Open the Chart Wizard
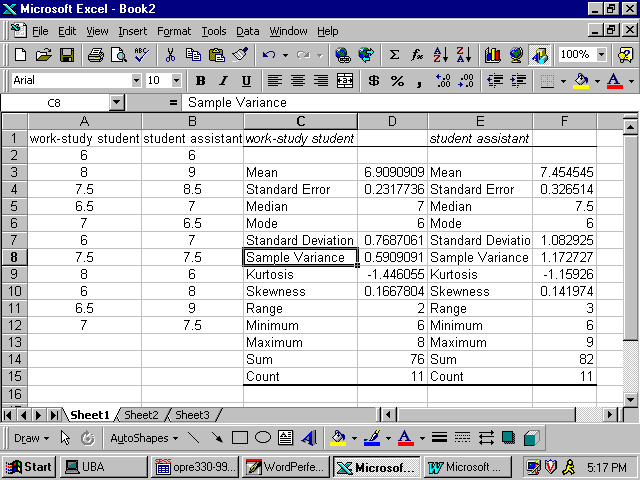This screenshot has height=480, width=640. tap(493, 55)
